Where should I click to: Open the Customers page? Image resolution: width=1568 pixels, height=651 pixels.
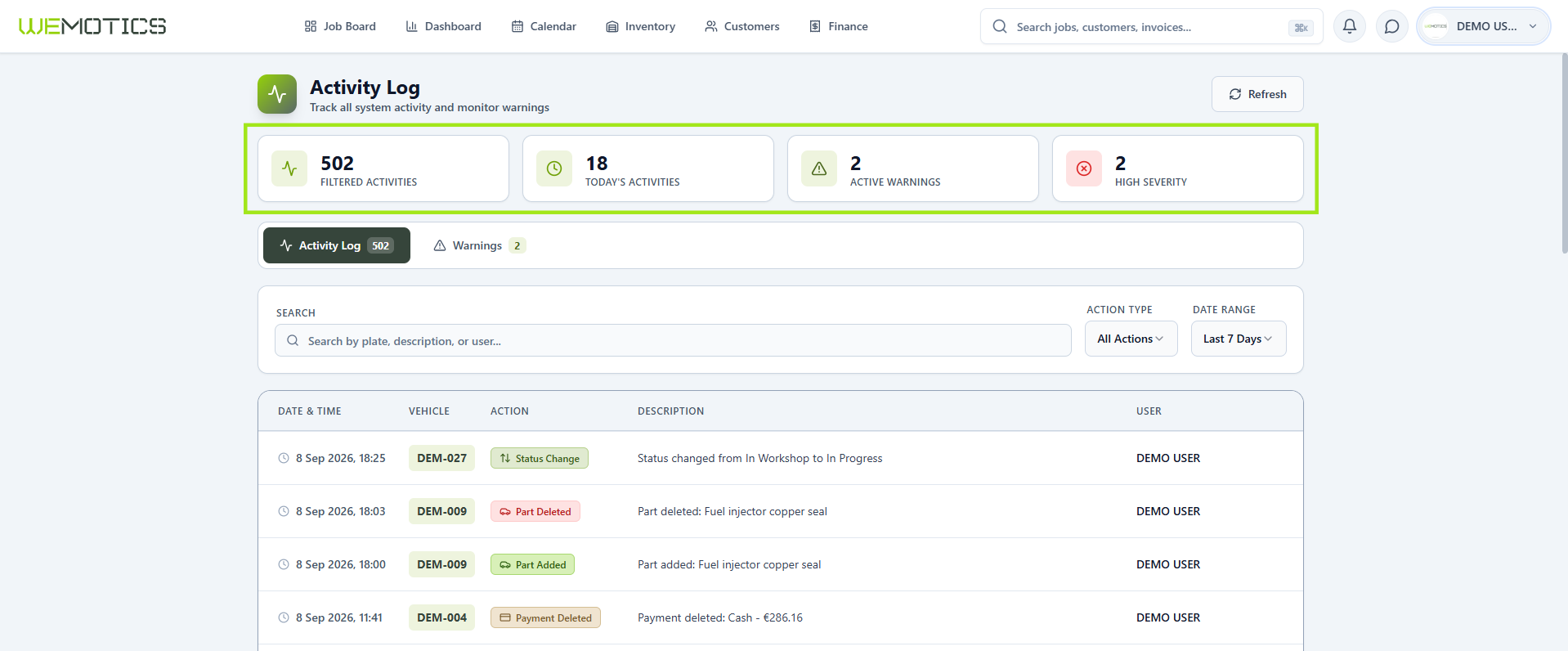pyautogui.click(x=742, y=26)
